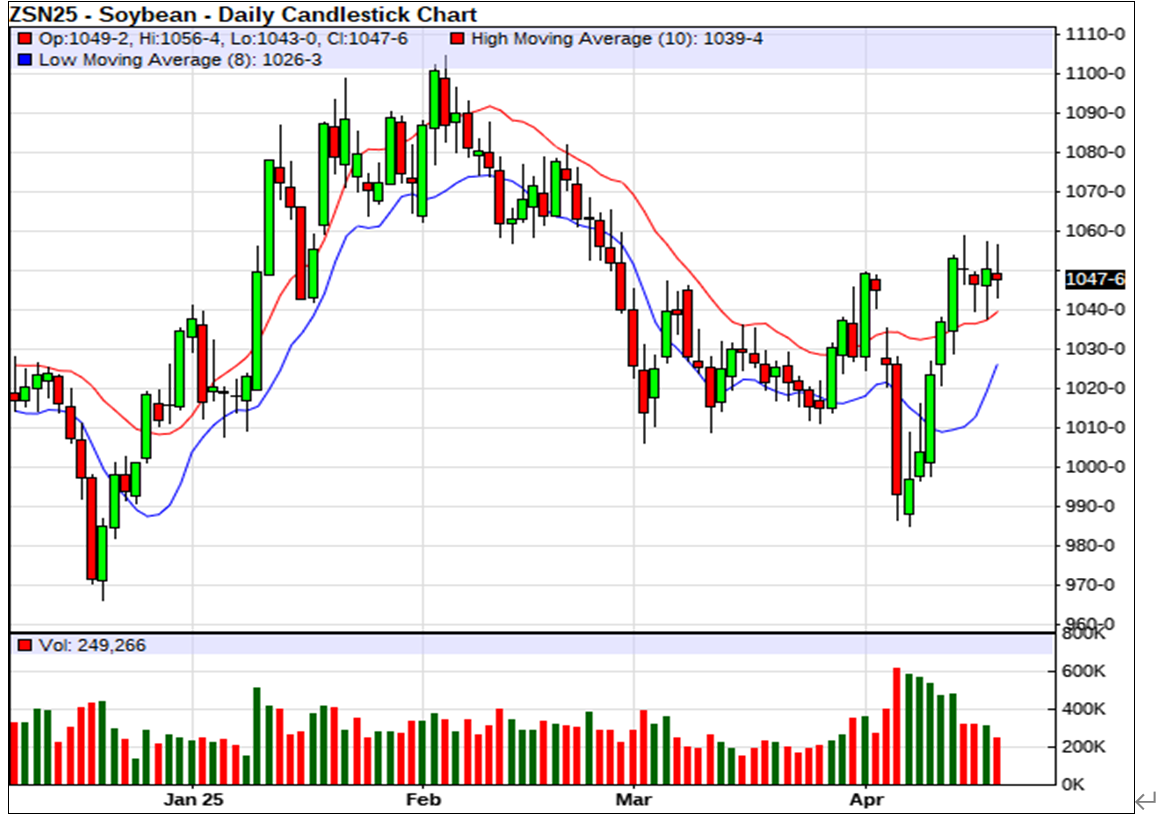Select the current price tag 1047-6
This screenshot has width=1156, height=815.
[1095, 279]
